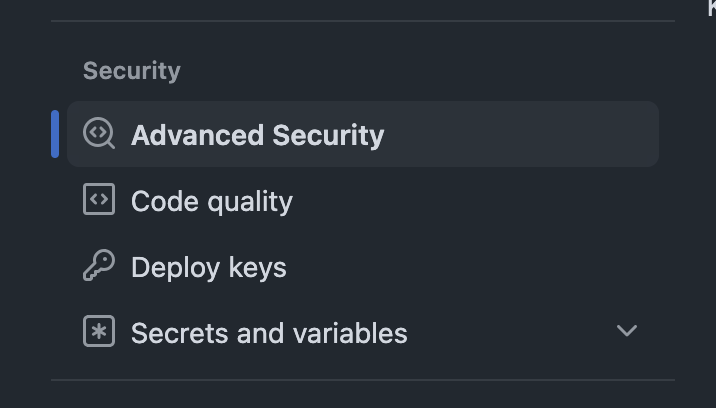Click the Advanced Security code-scan magnifier icon
The width and height of the screenshot is (716, 408).
click(99, 134)
